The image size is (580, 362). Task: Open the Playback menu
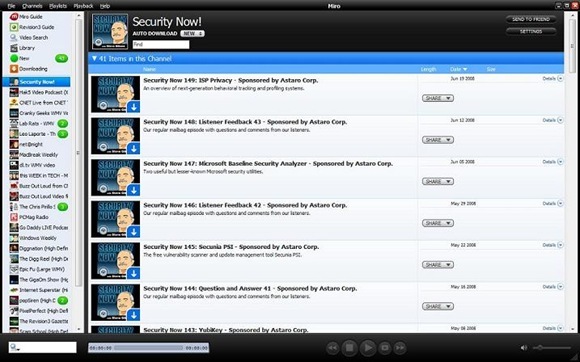(83, 6)
